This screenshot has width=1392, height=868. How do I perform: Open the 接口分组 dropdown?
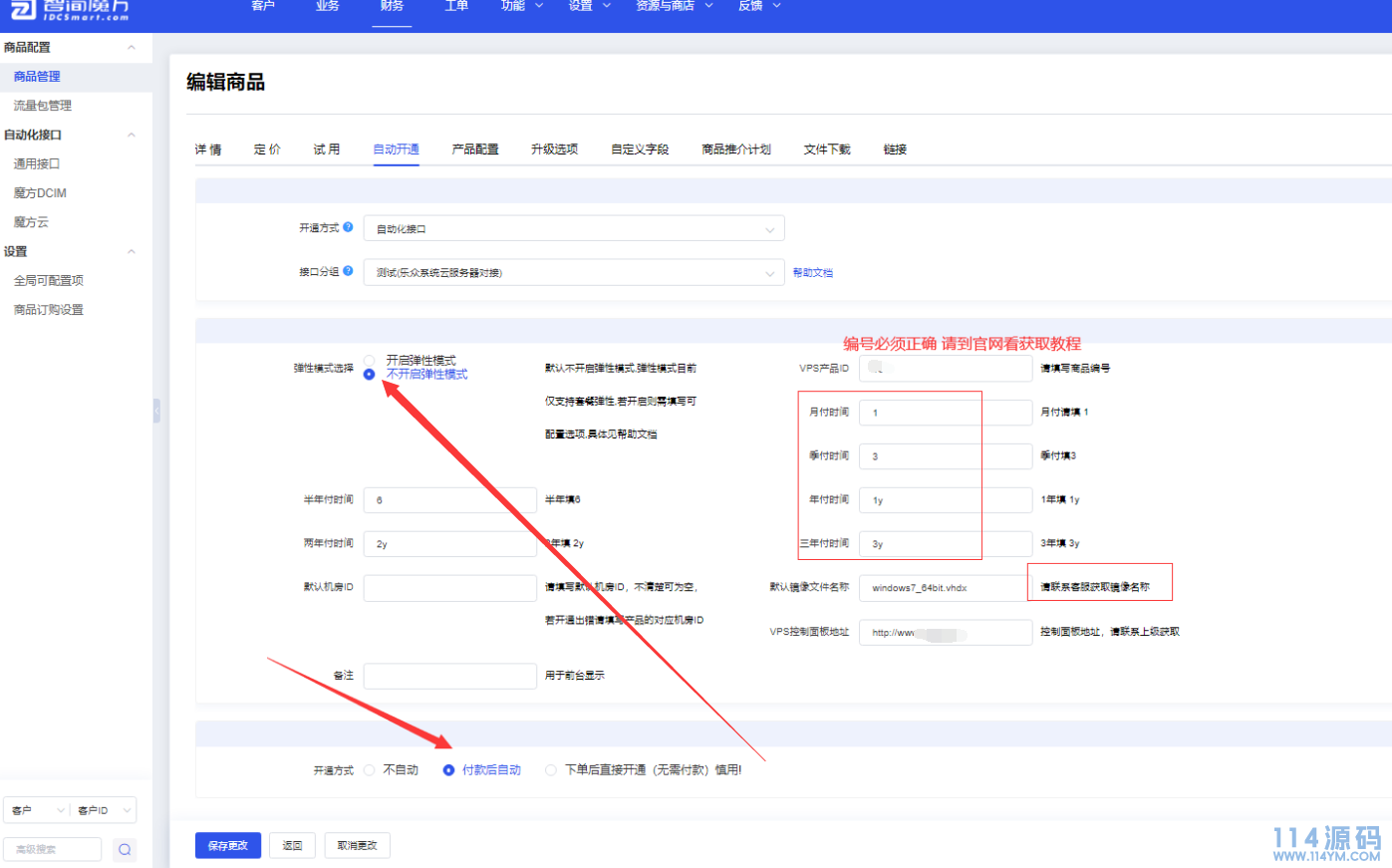(574, 273)
